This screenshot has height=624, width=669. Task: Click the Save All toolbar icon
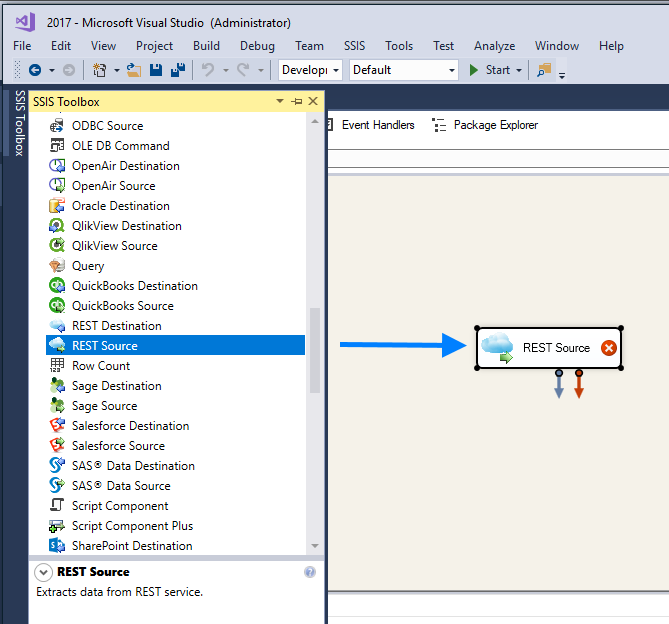point(177,70)
